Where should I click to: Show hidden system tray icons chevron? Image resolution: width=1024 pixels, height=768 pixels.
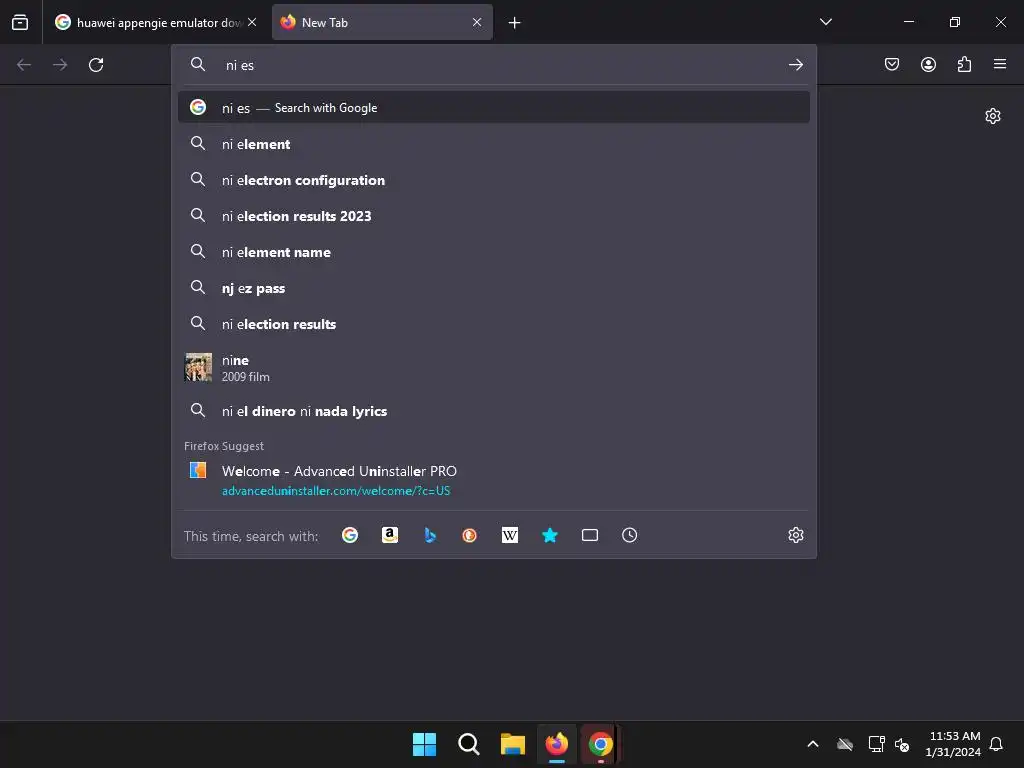pos(812,744)
